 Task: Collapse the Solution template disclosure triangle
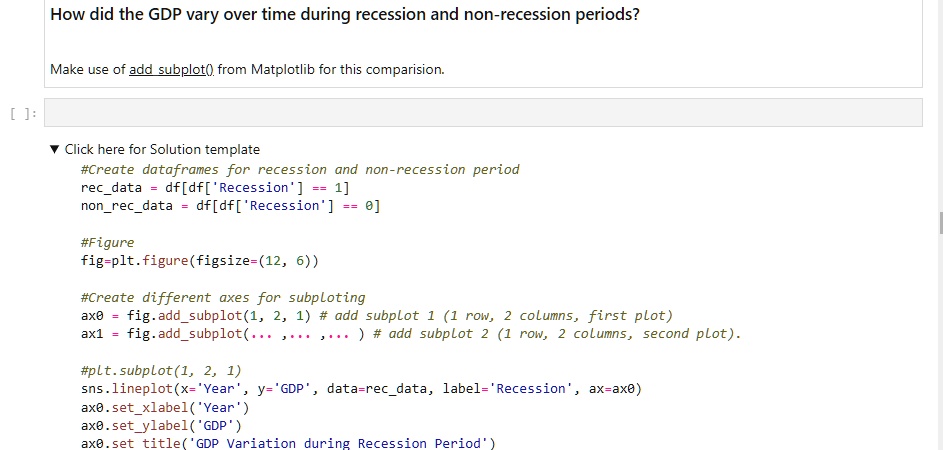(55, 149)
